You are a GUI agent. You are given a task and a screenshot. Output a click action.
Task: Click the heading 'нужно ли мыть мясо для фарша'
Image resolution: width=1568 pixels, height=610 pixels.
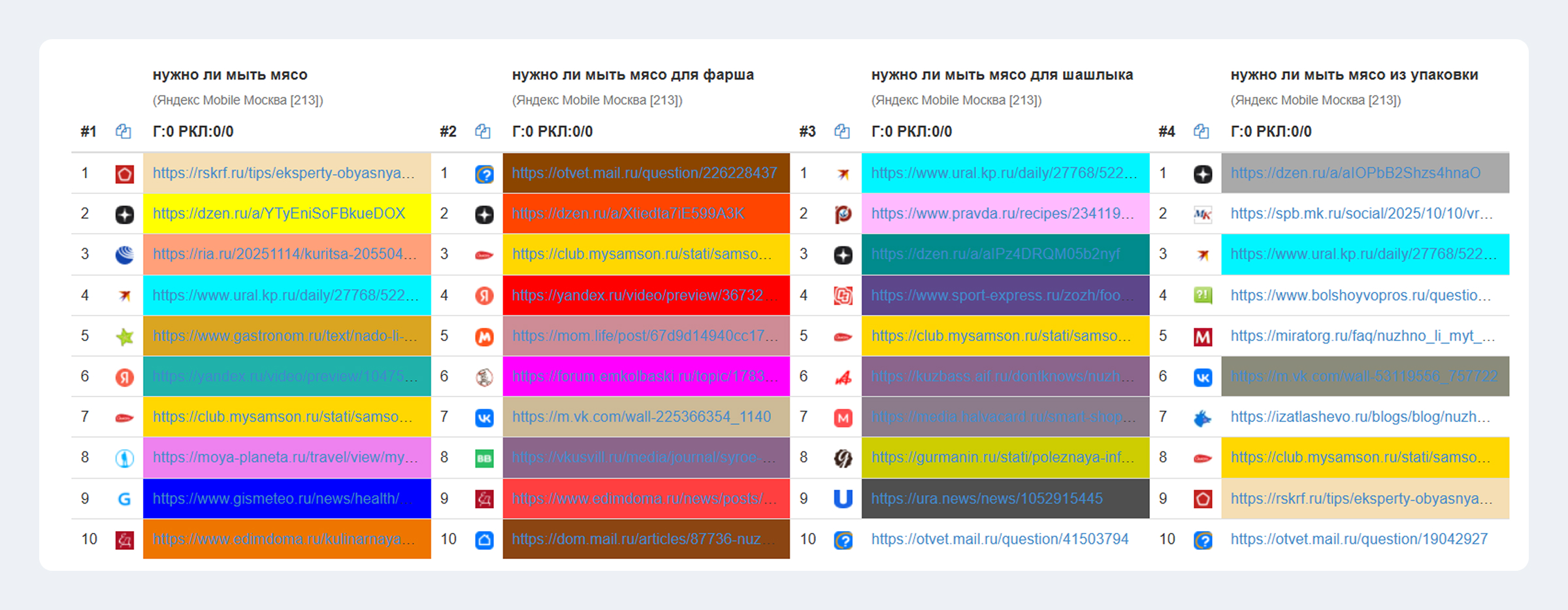click(632, 75)
